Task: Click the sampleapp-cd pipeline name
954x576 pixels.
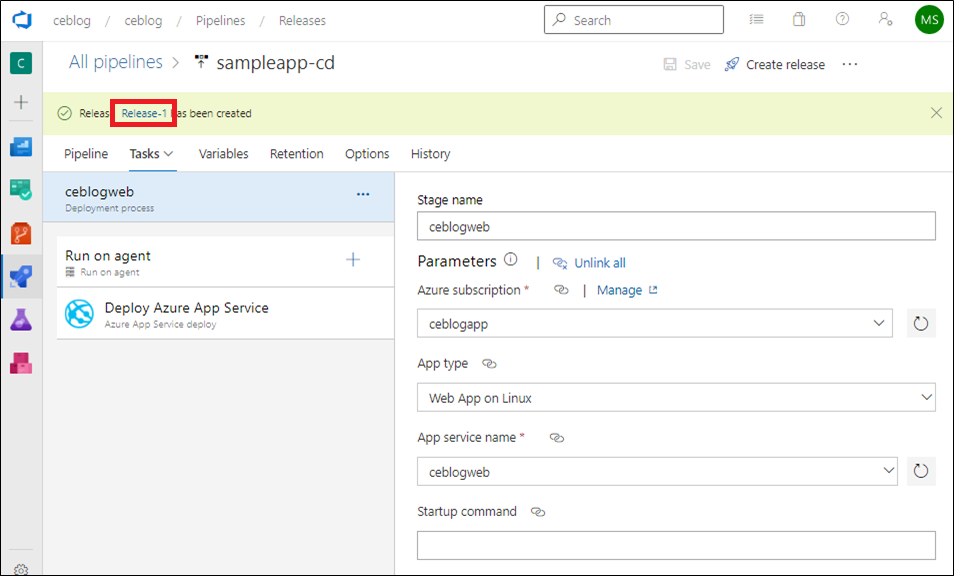Action: [276, 63]
